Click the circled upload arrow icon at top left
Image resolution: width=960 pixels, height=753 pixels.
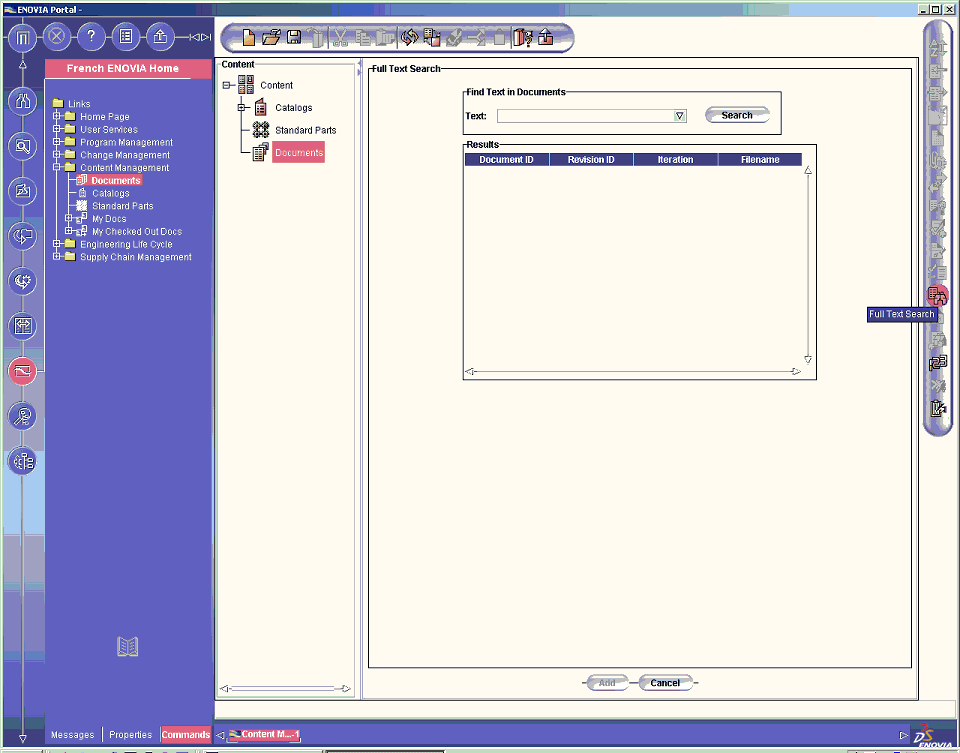click(160, 37)
